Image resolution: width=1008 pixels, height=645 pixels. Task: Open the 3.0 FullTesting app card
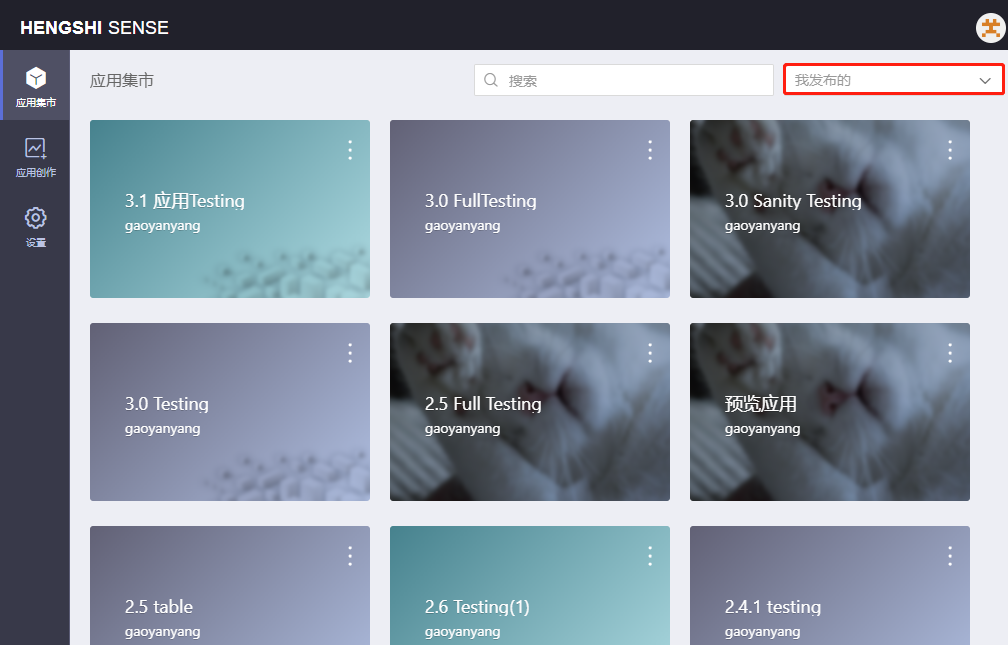(530, 209)
